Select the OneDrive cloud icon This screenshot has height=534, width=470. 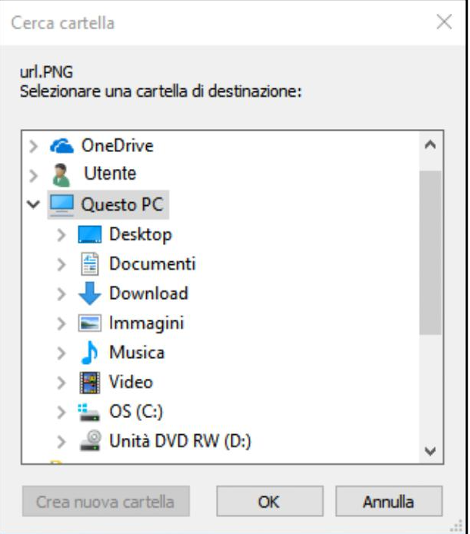click(x=62, y=146)
